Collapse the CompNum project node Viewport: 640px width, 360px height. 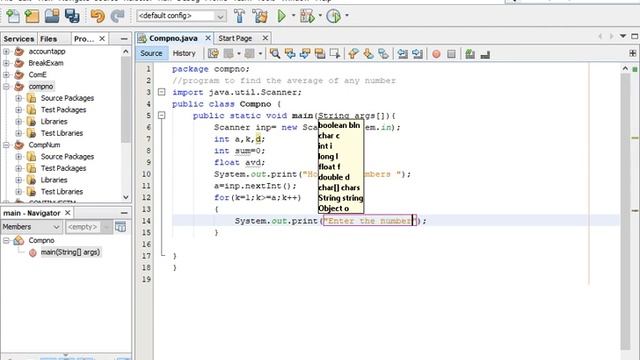pyautogui.click(x=6, y=145)
